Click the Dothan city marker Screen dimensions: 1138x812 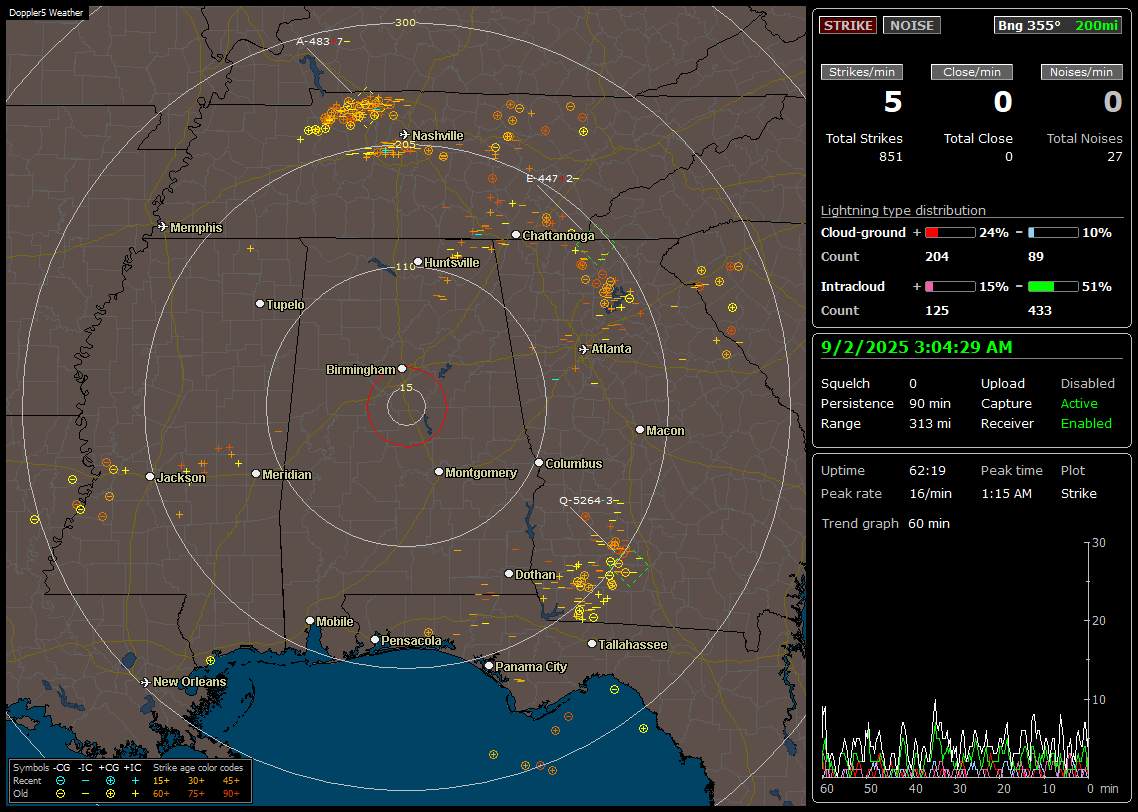509,573
